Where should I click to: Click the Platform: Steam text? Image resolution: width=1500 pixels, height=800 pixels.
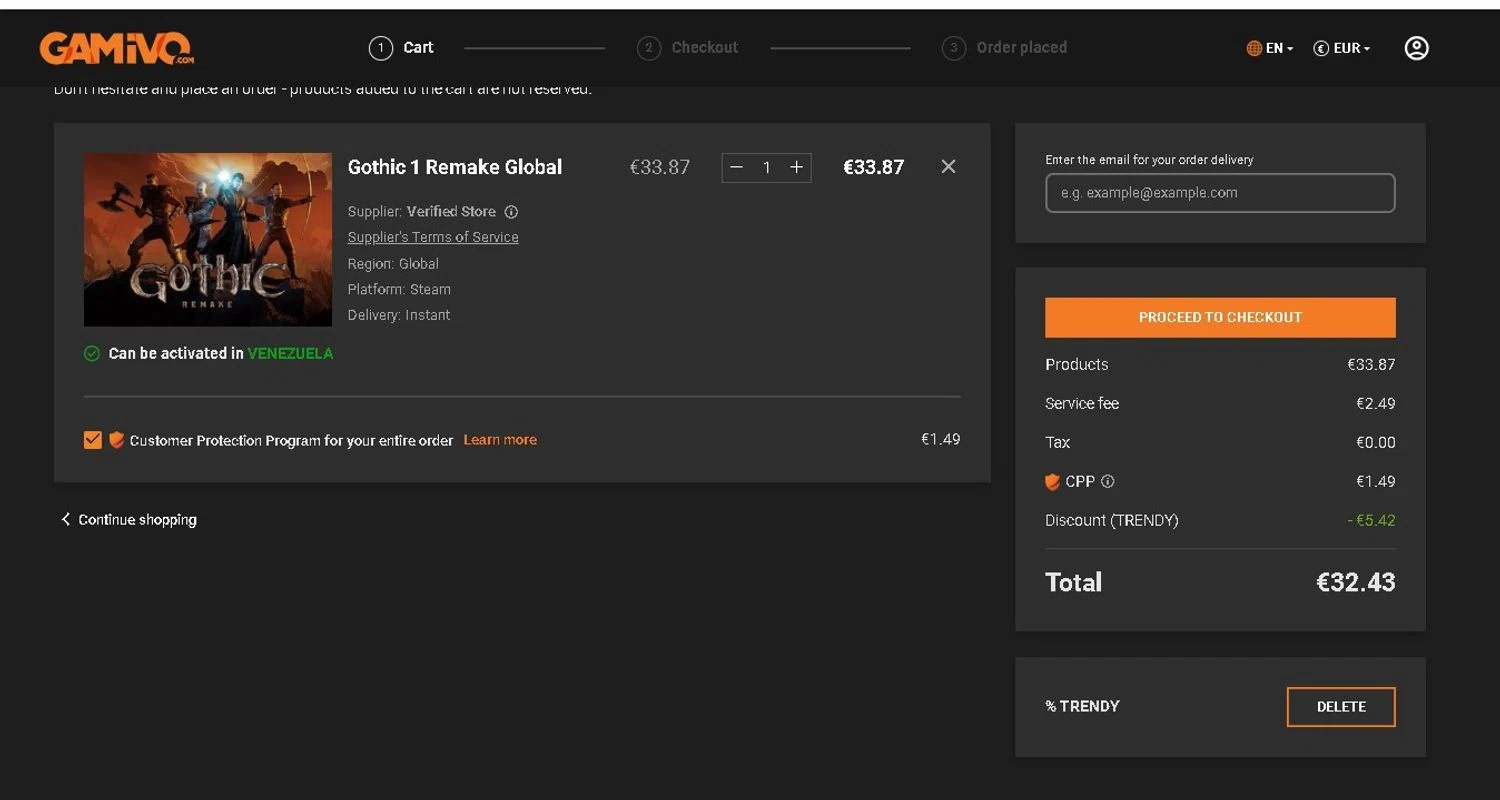pos(399,289)
